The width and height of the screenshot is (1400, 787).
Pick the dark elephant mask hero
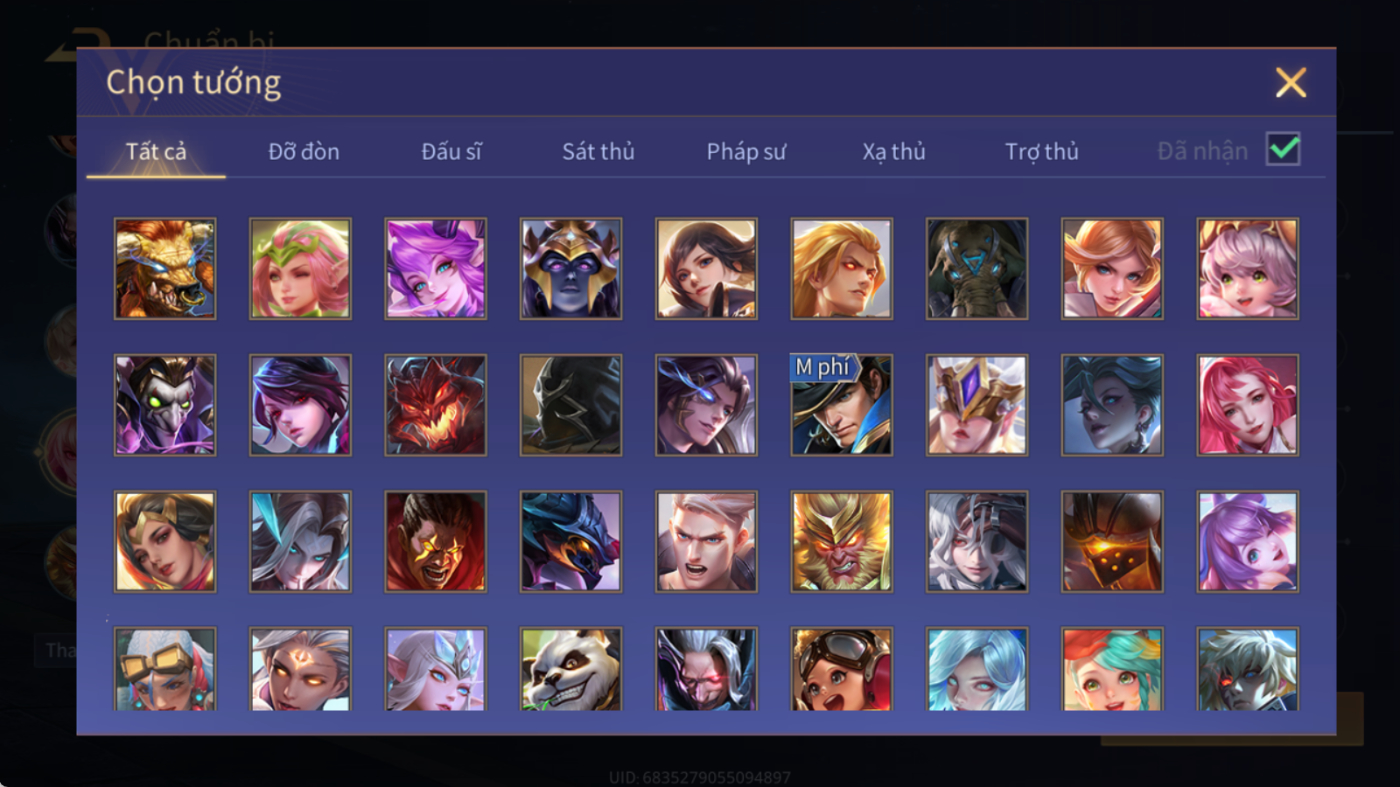click(977, 269)
